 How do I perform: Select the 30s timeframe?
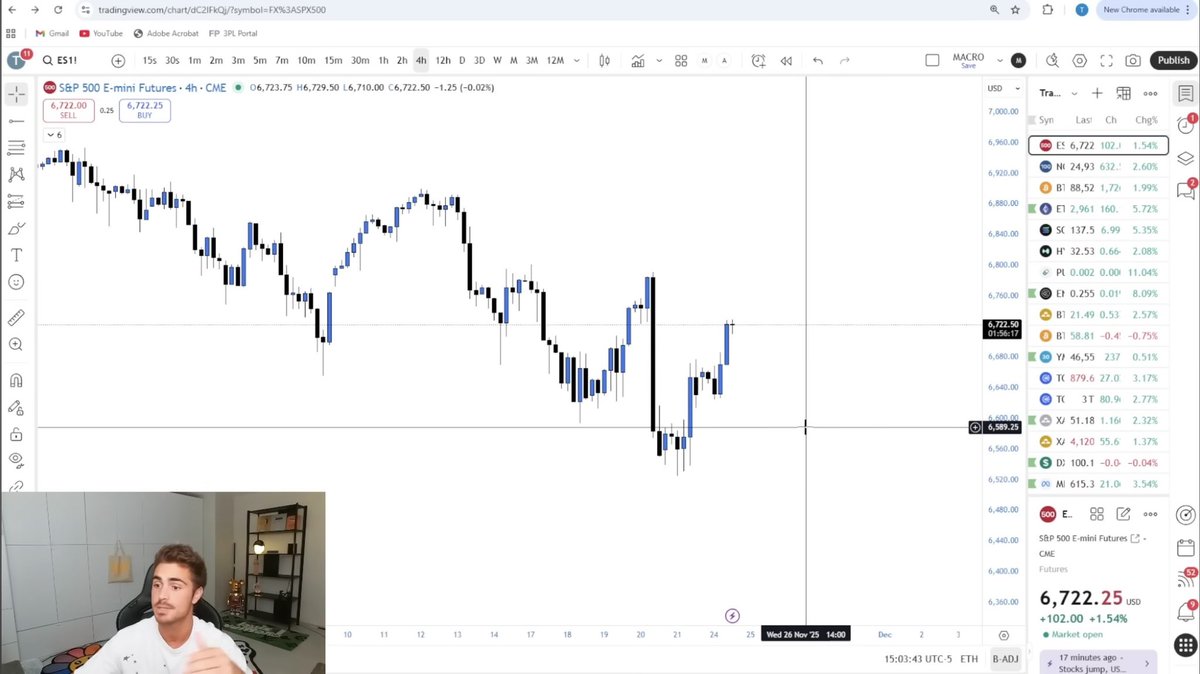click(x=172, y=60)
